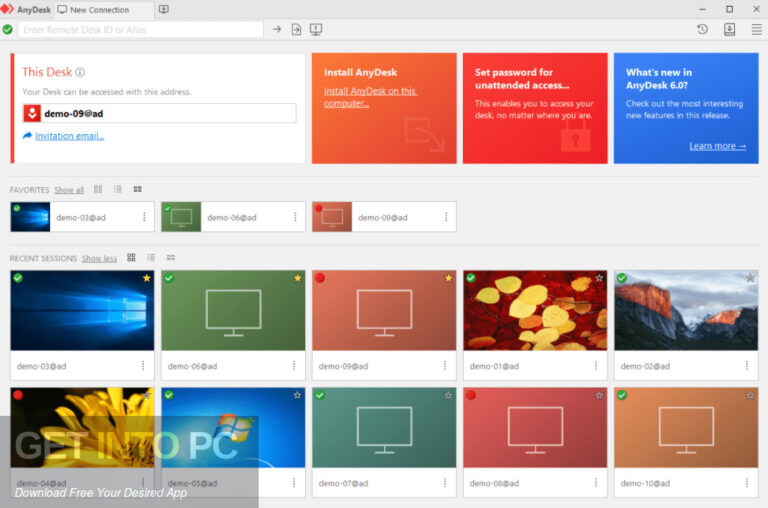Screen dimensions: 768x508
Task: Click the This Desk info icon
Action: point(80,72)
